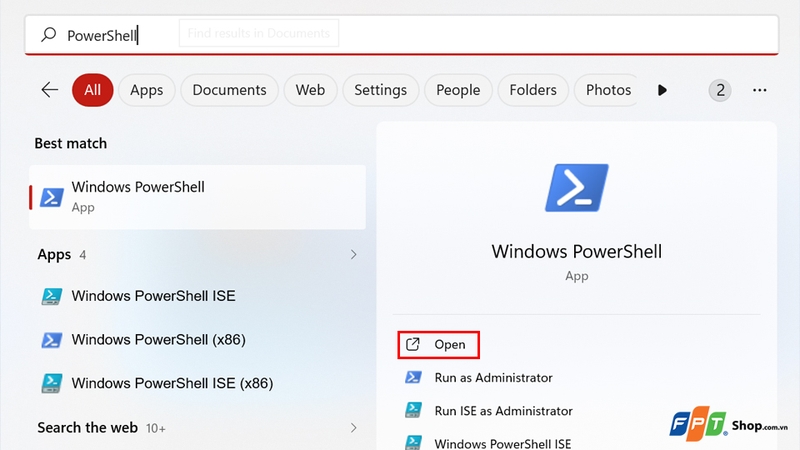Click the Best match heading

[70, 143]
